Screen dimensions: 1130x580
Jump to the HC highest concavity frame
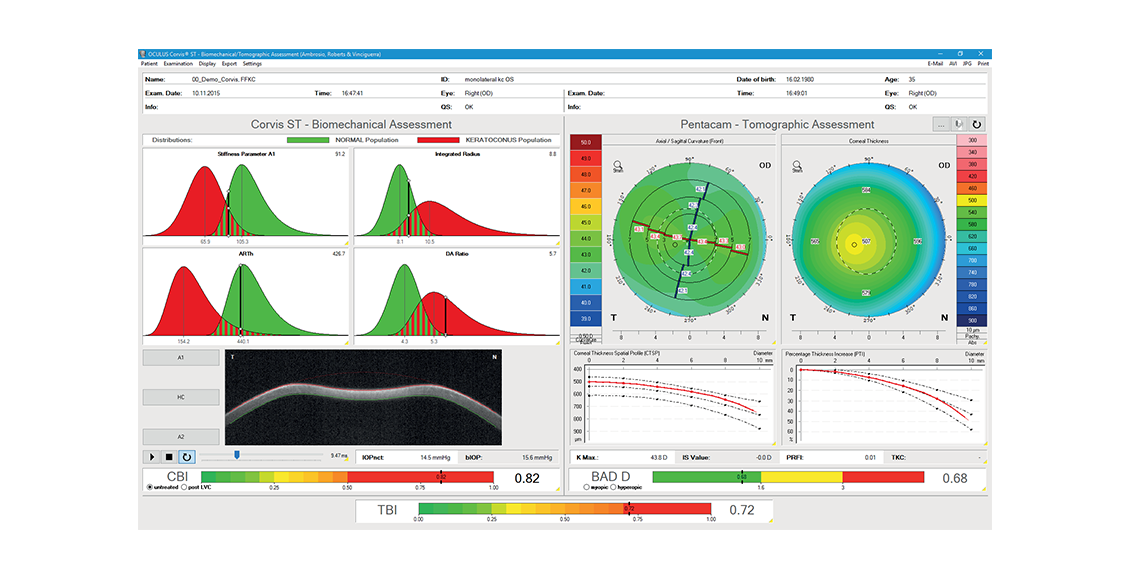pos(181,397)
